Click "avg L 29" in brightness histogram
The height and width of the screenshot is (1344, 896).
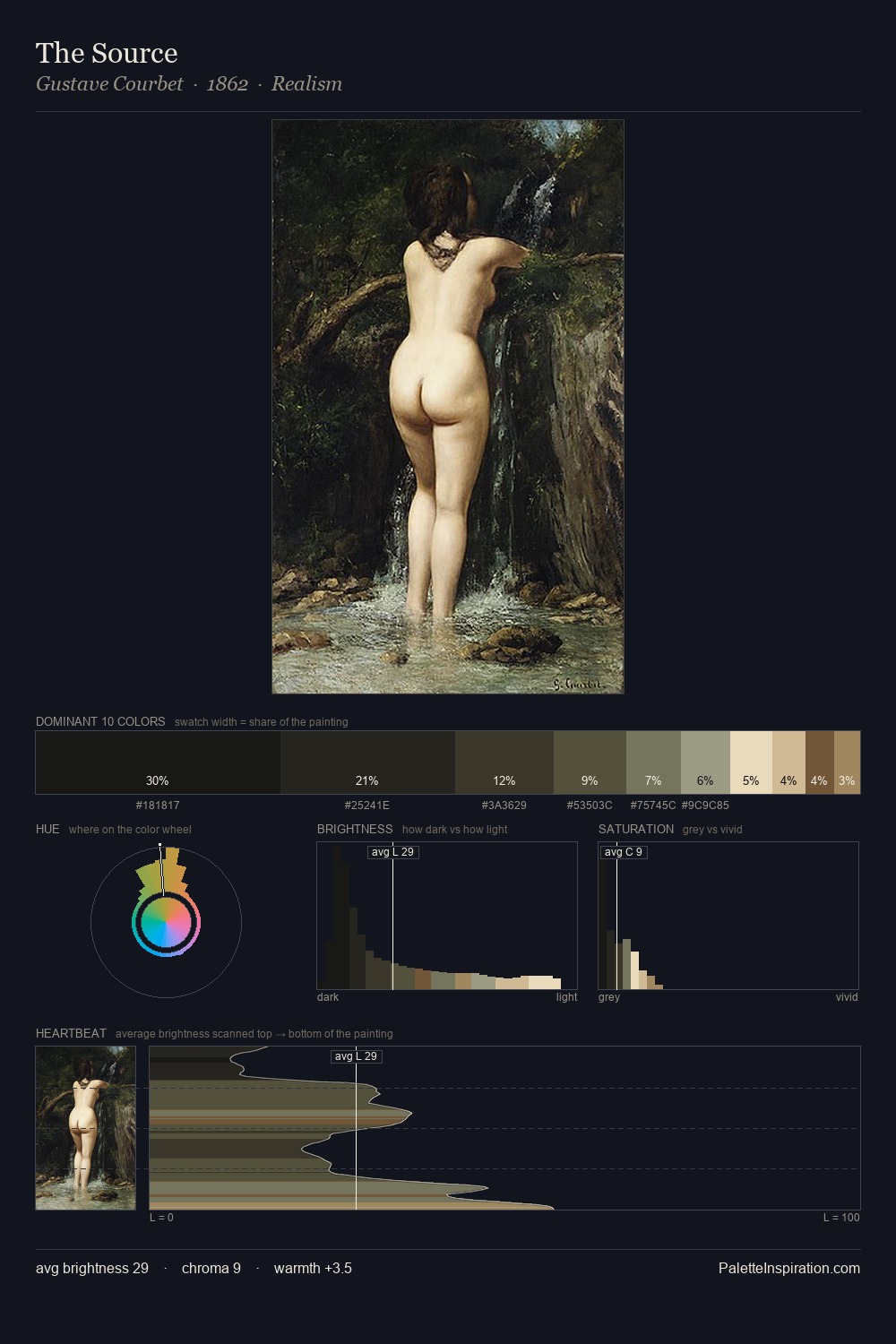pos(393,851)
